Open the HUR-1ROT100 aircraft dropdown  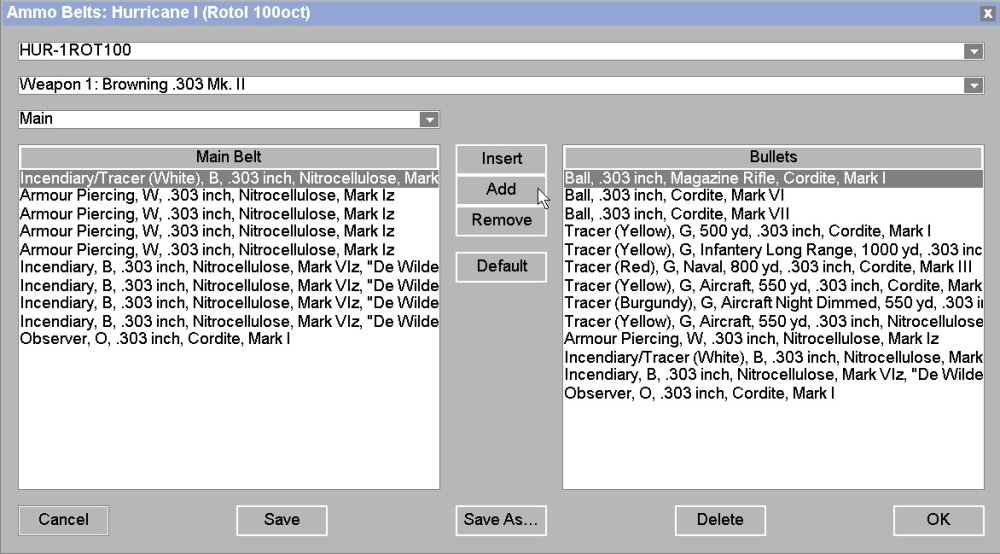point(973,51)
